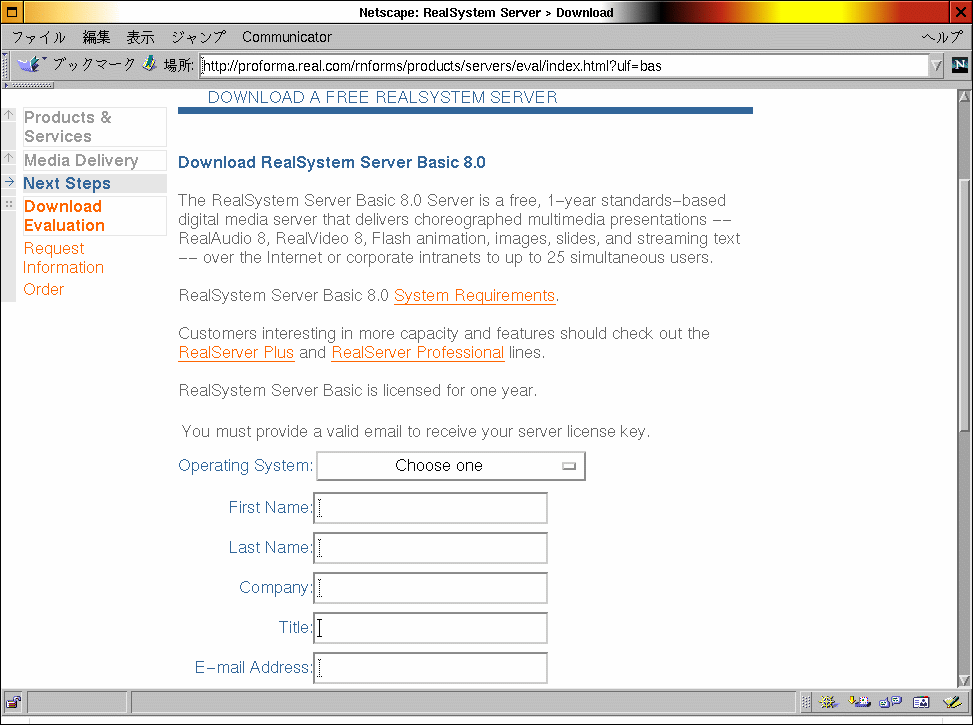Screen dimensions: 973x725
Task: Open the URL history dropdown arrow
Action: pos(936,65)
